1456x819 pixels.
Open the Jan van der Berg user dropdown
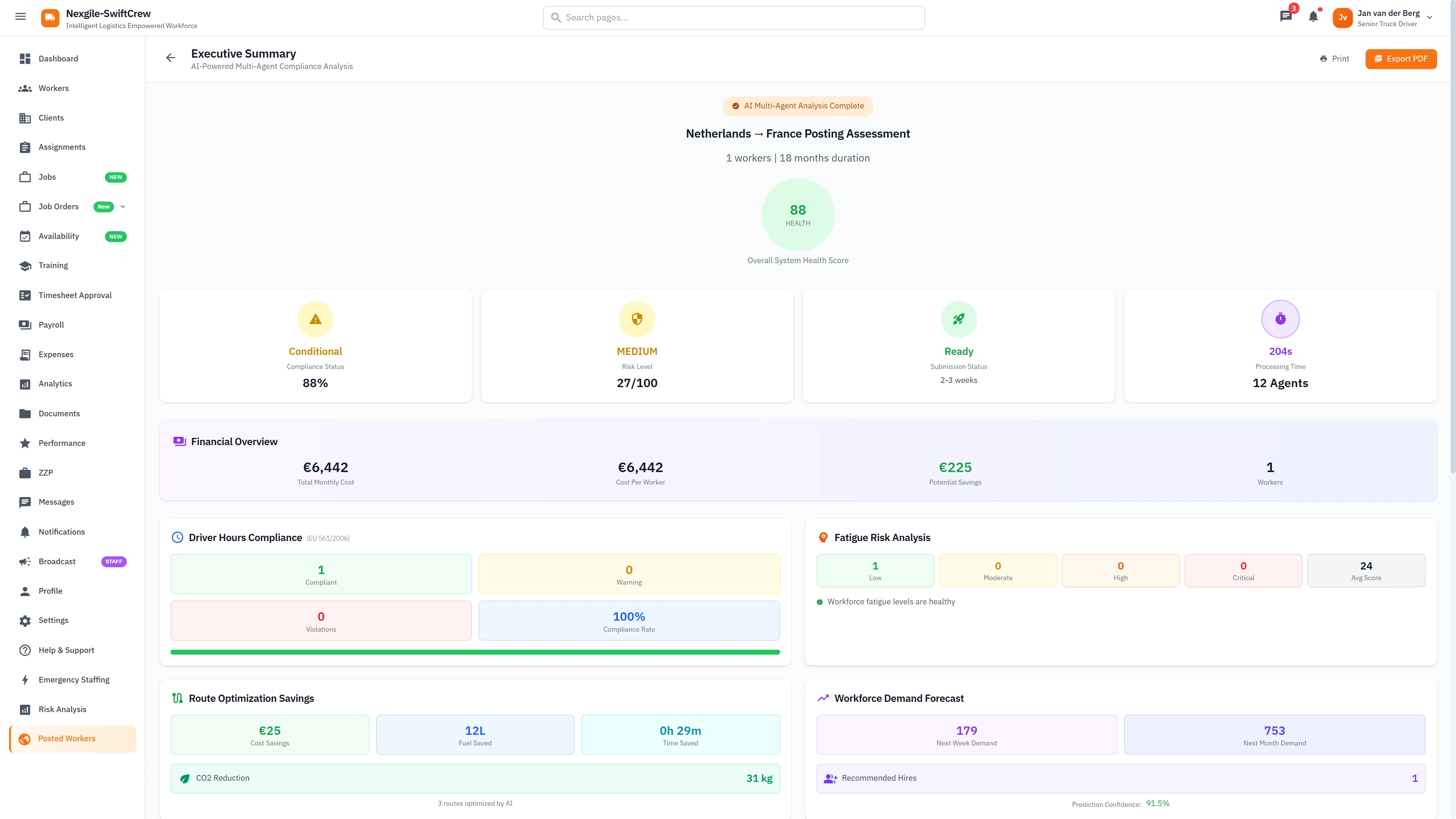[x=1429, y=17]
